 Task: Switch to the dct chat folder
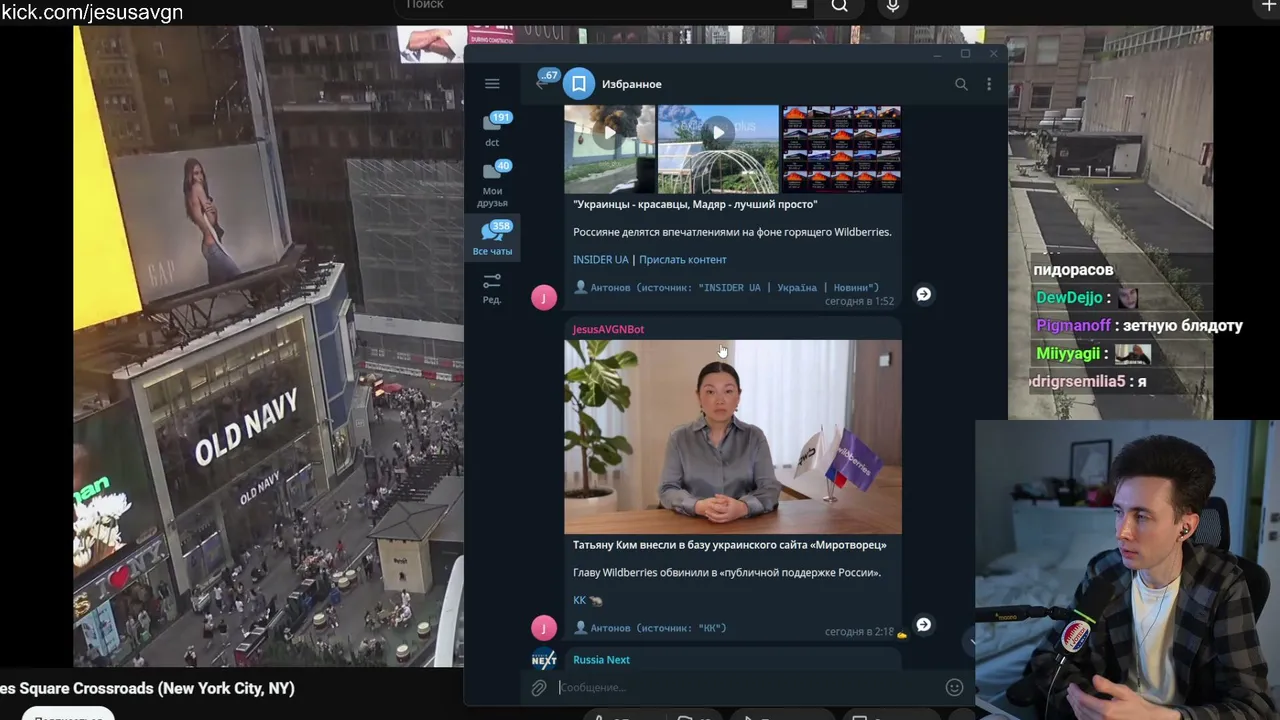pos(492,129)
